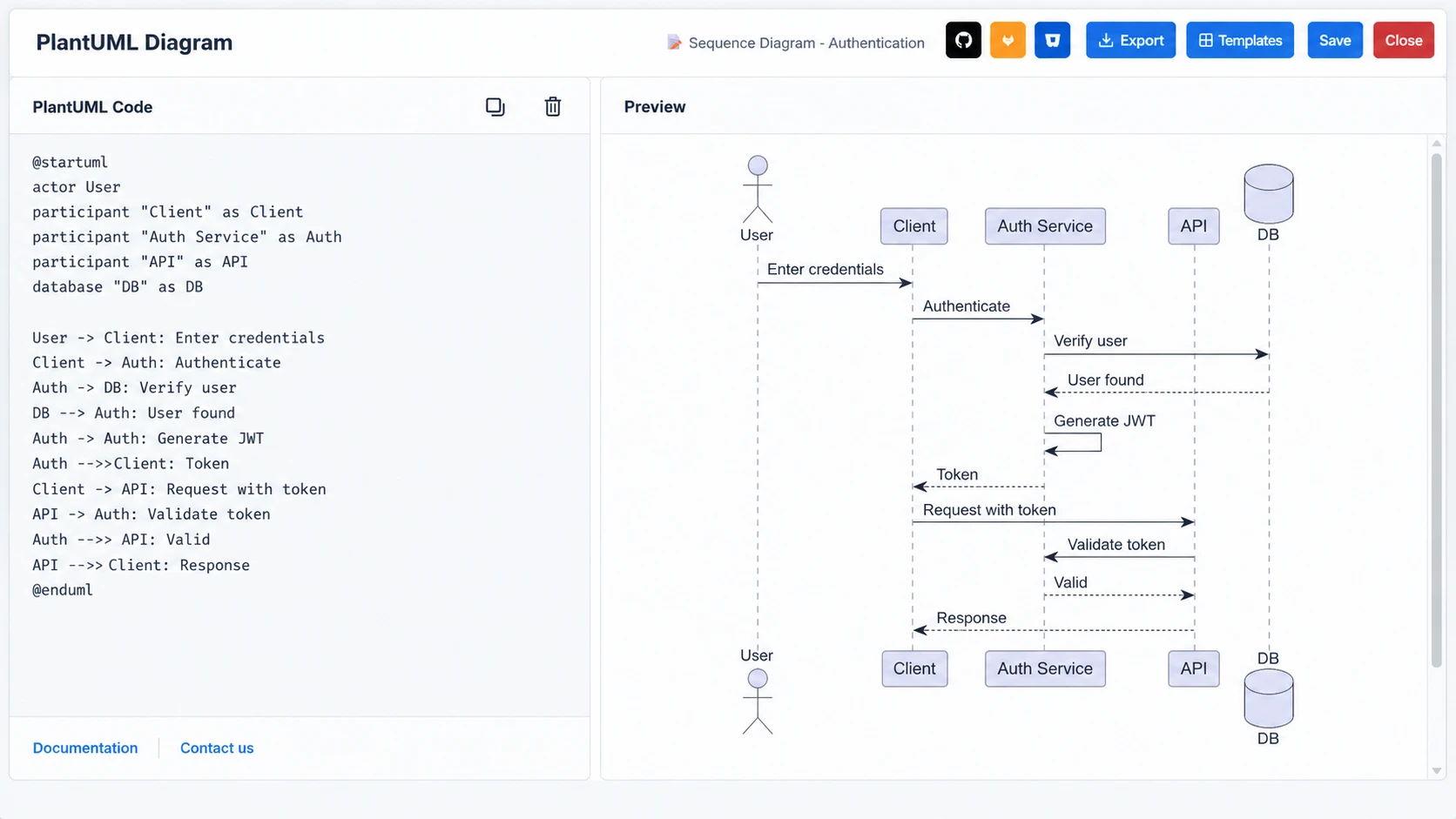Click the 'User found' message label
1456x819 pixels.
tap(1106, 379)
